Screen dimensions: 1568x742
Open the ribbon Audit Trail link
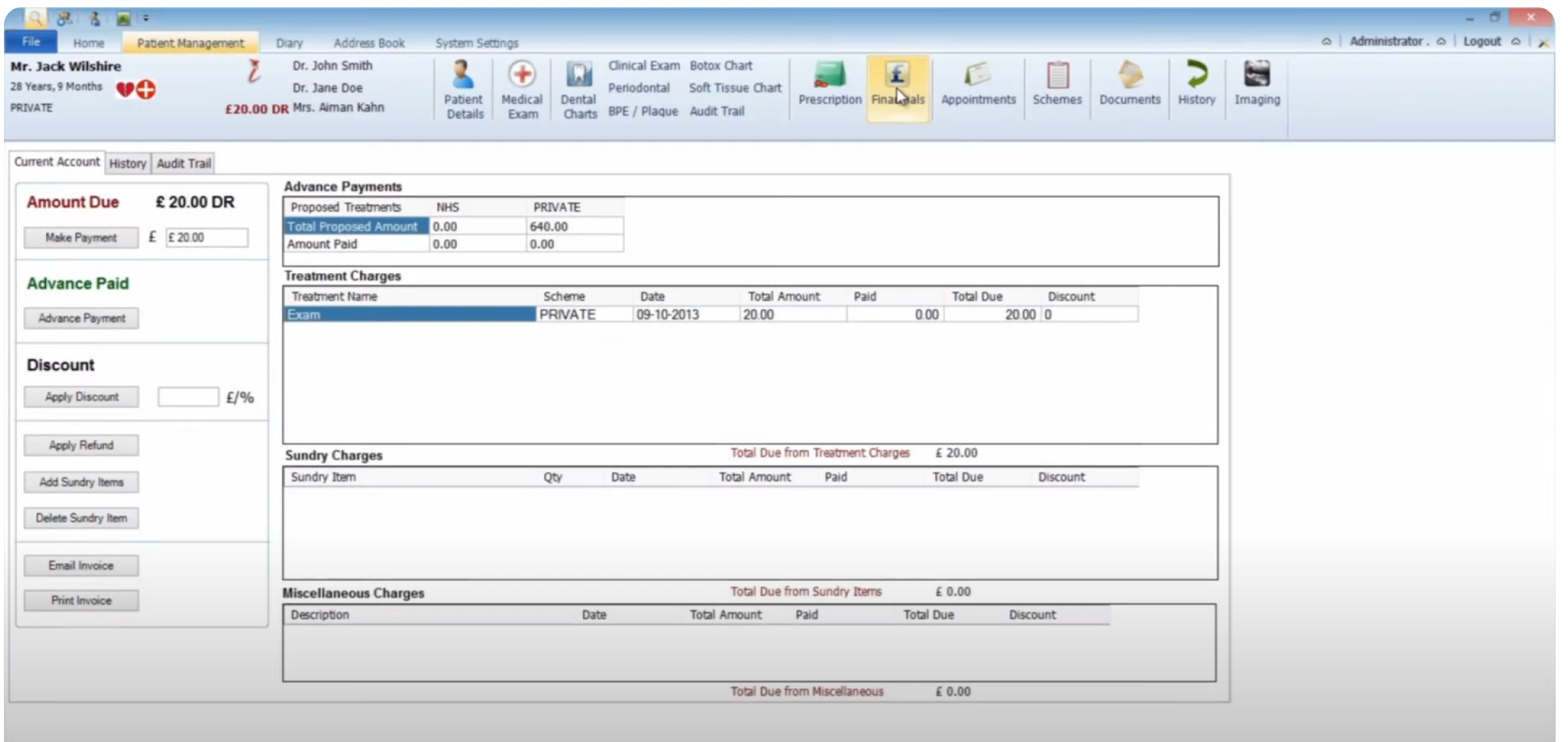tap(717, 111)
